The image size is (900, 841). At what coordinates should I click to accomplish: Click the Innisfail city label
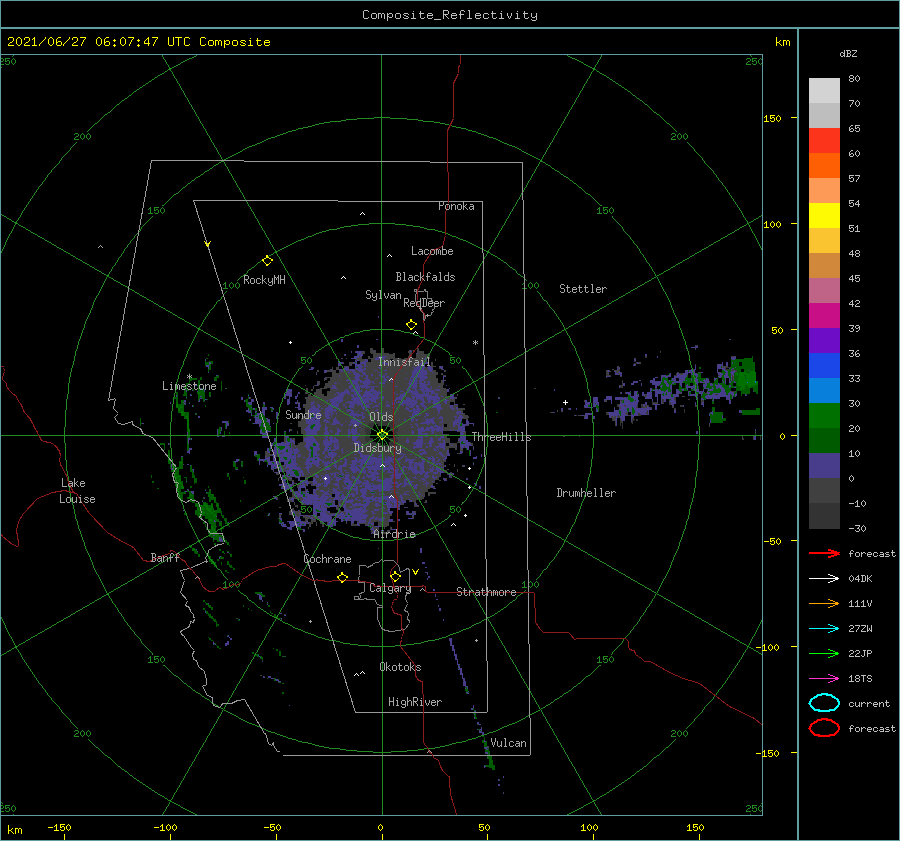click(404, 362)
